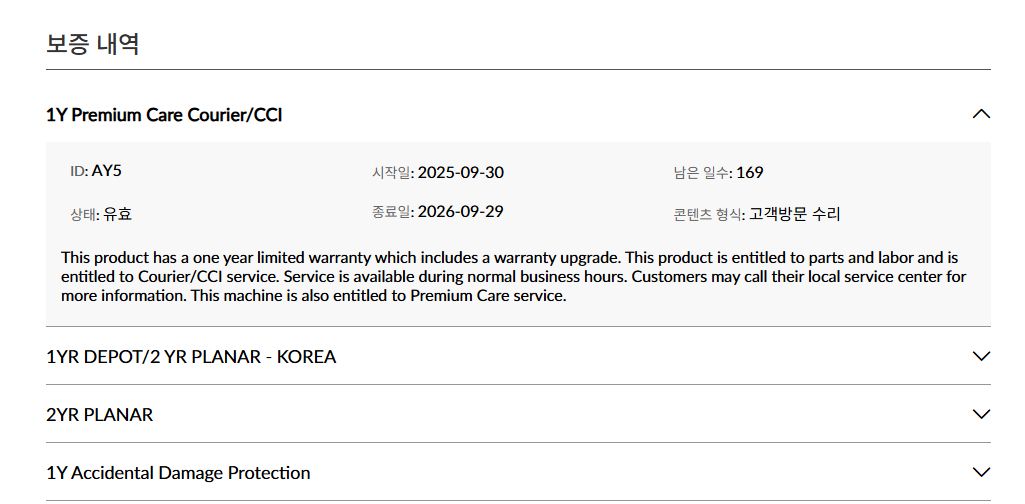Click the 1Y Premium Care Courier/CCI title
The width and height of the screenshot is (1025, 504).
[x=164, y=115]
